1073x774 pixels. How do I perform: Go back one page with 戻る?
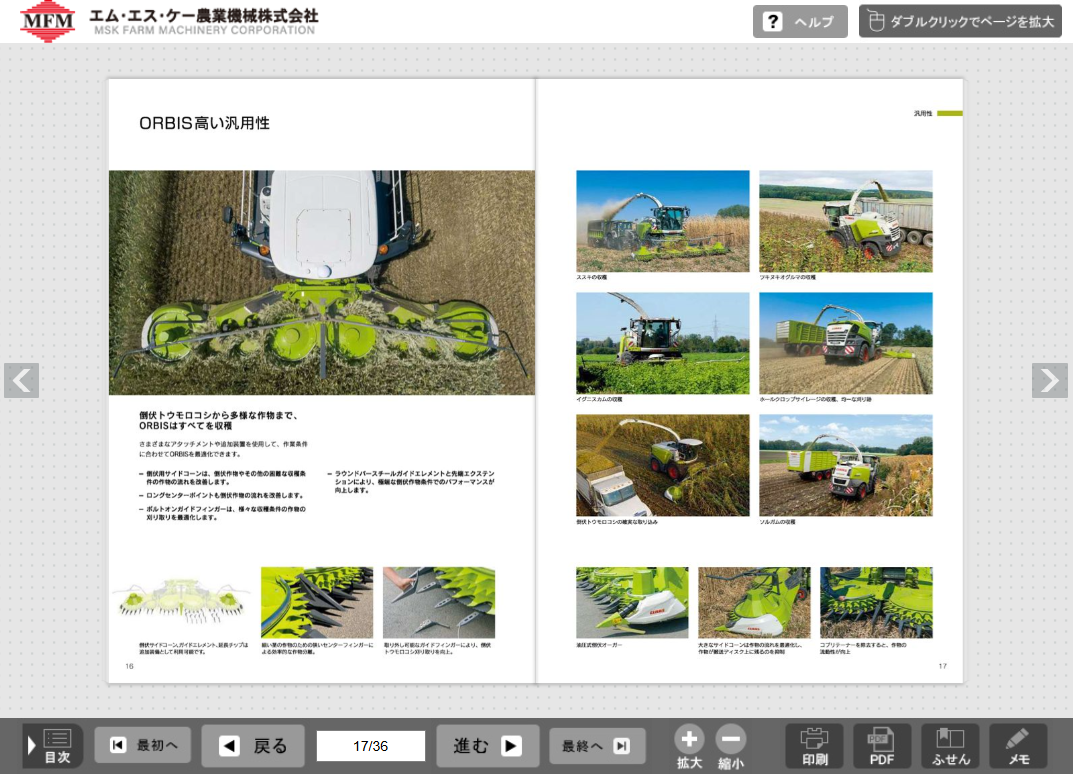tap(253, 745)
